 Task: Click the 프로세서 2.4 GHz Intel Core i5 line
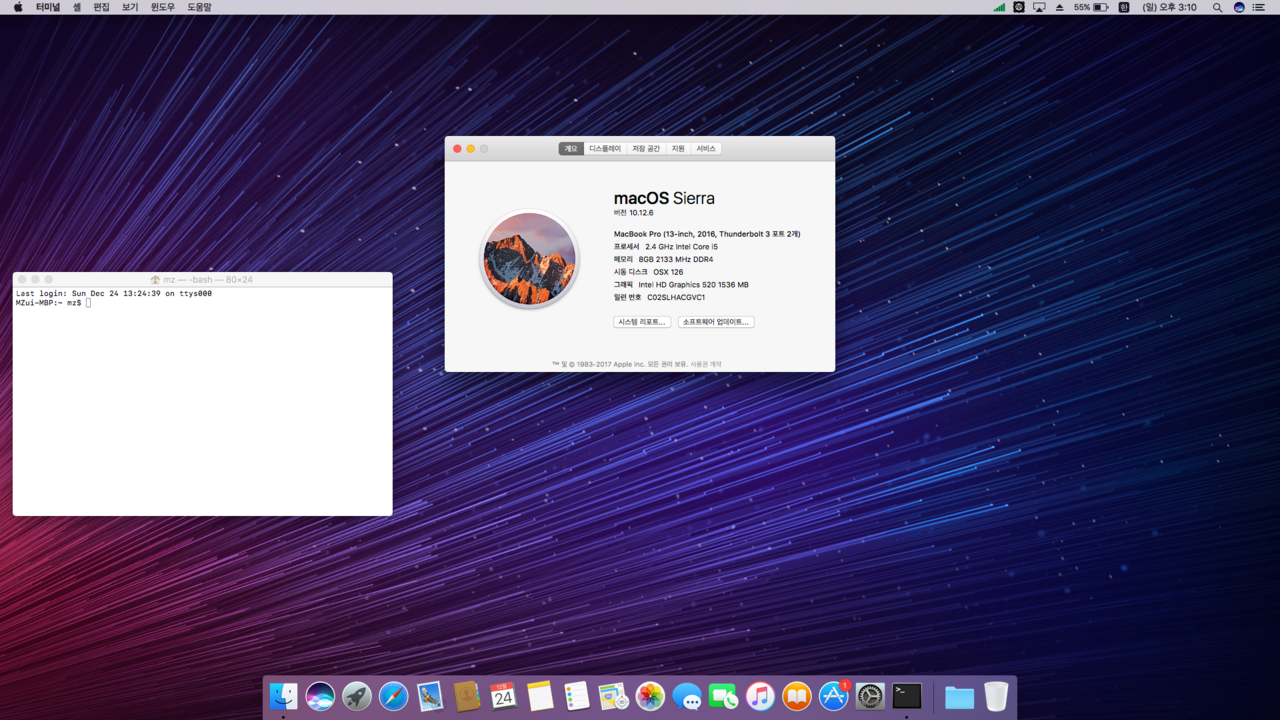pos(666,247)
